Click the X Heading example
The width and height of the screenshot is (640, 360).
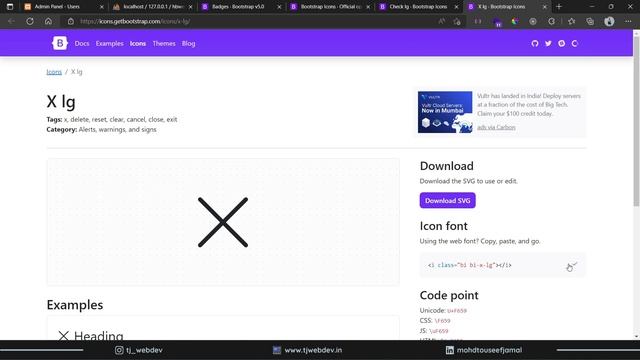click(91, 336)
